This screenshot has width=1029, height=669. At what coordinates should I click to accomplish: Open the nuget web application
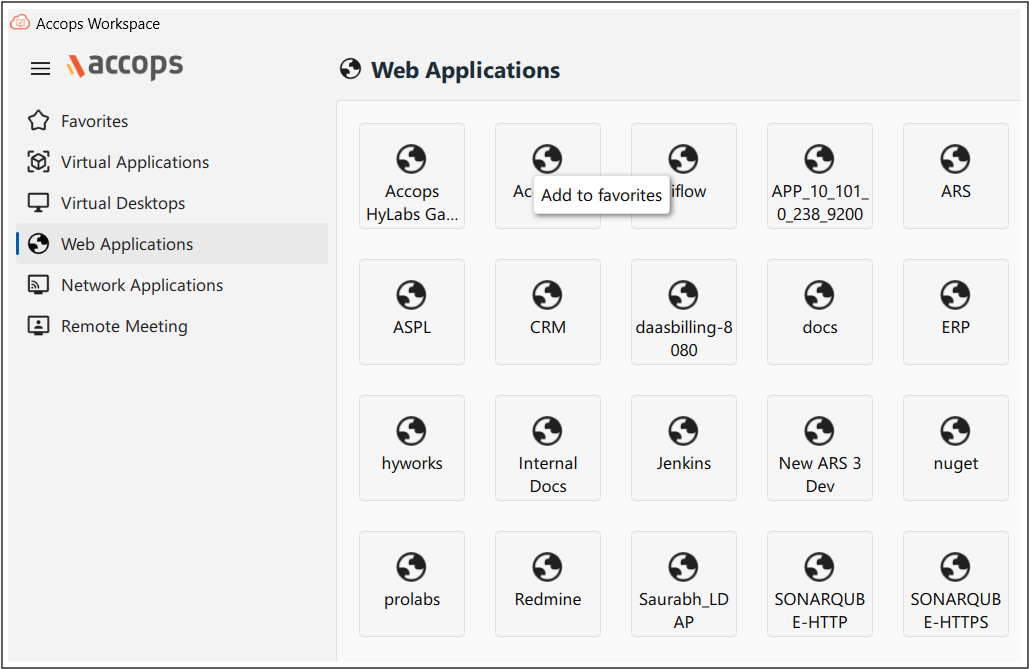pos(956,448)
